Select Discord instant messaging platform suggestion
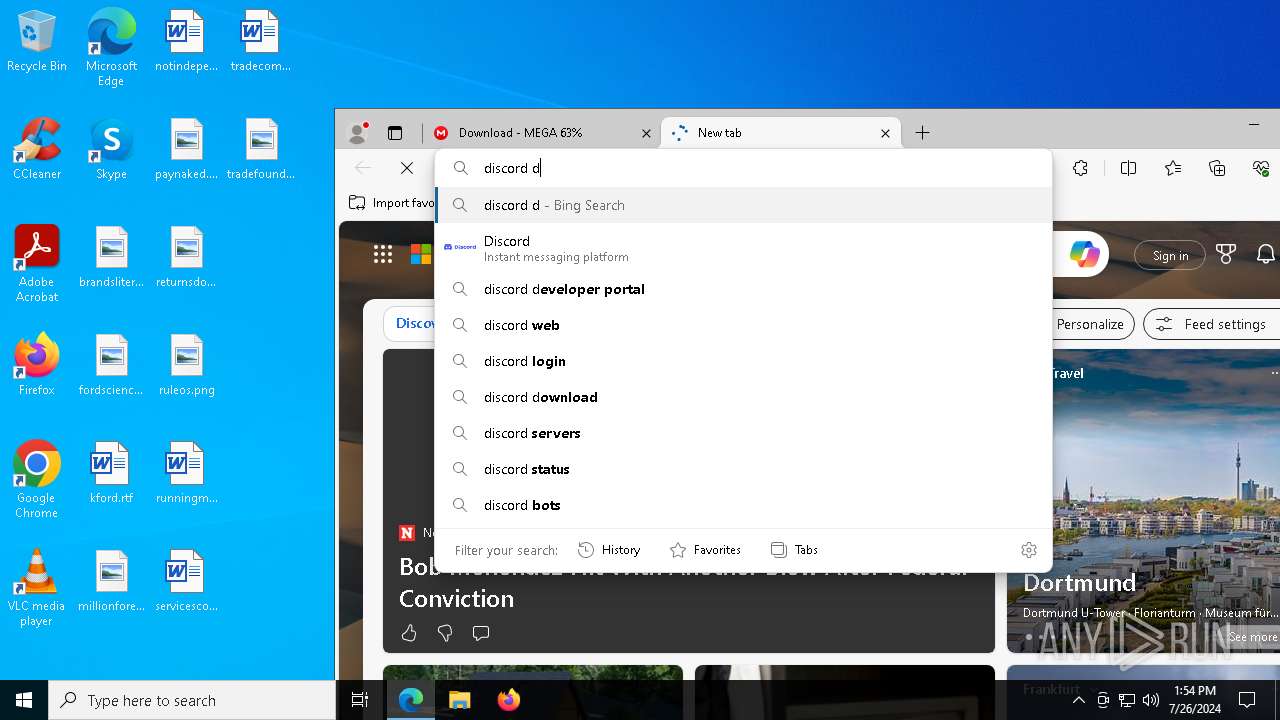The height and width of the screenshot is (720, 1280). (743, 248)
